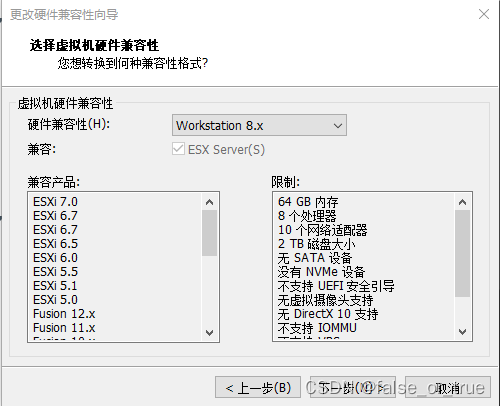Viewport: 500px width, 406px height.
Task: Select ESXi 6.5 in the compatible products list
Action: point(55,244)
